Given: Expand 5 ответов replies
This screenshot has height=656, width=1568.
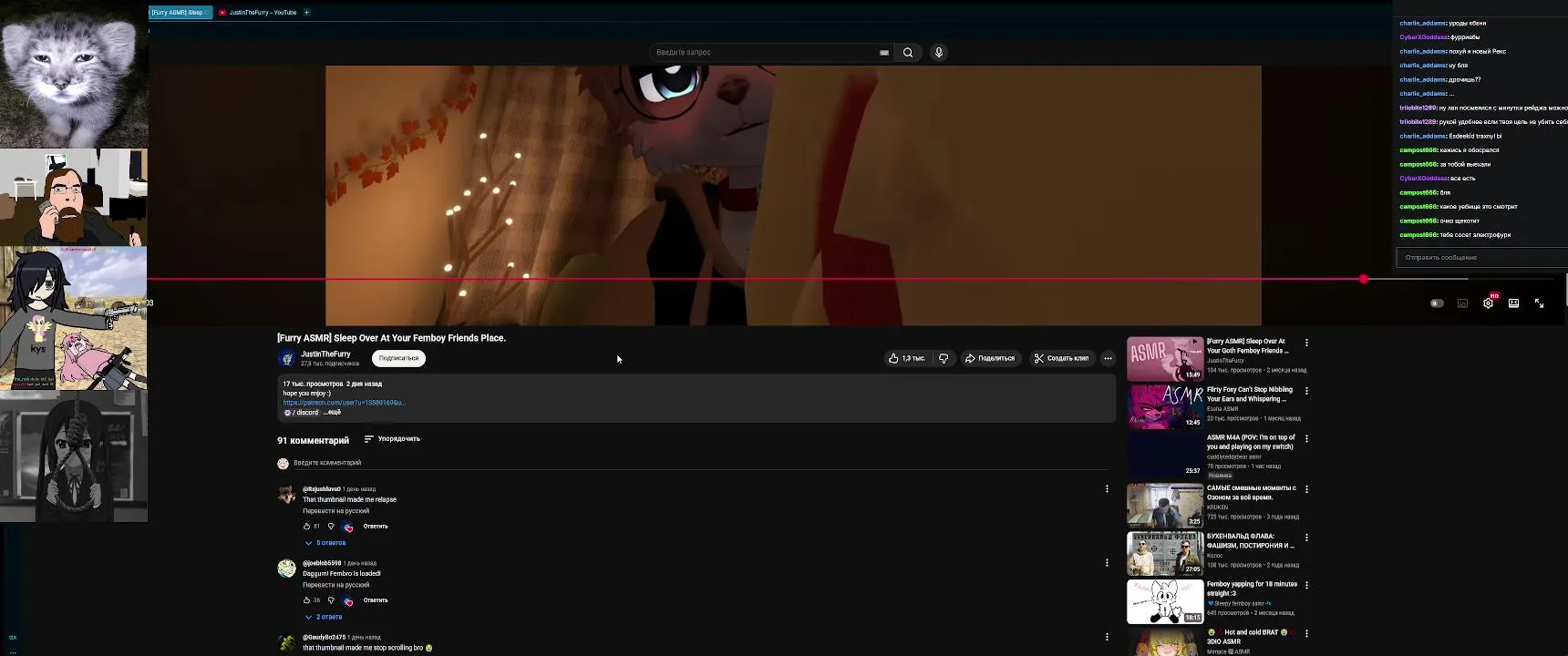Looking at the screenshot, I should coord(325,543).
